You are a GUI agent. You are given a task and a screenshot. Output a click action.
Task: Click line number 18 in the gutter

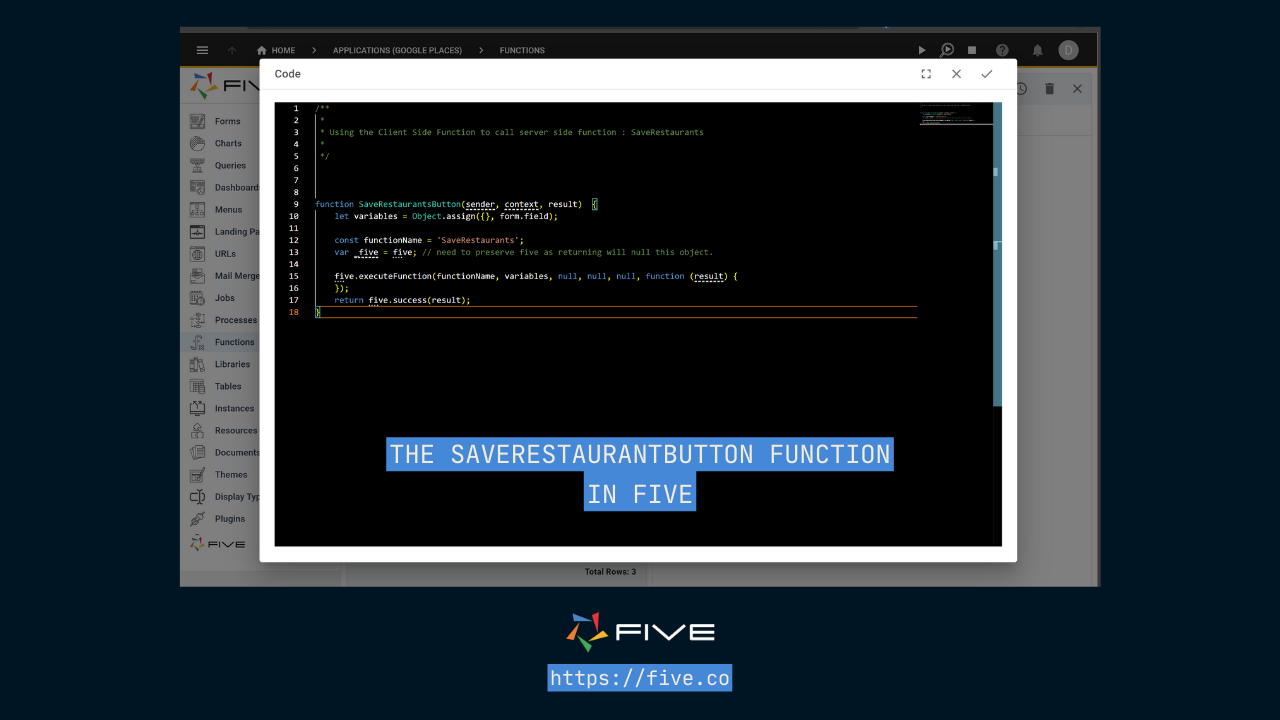(294, 312)
